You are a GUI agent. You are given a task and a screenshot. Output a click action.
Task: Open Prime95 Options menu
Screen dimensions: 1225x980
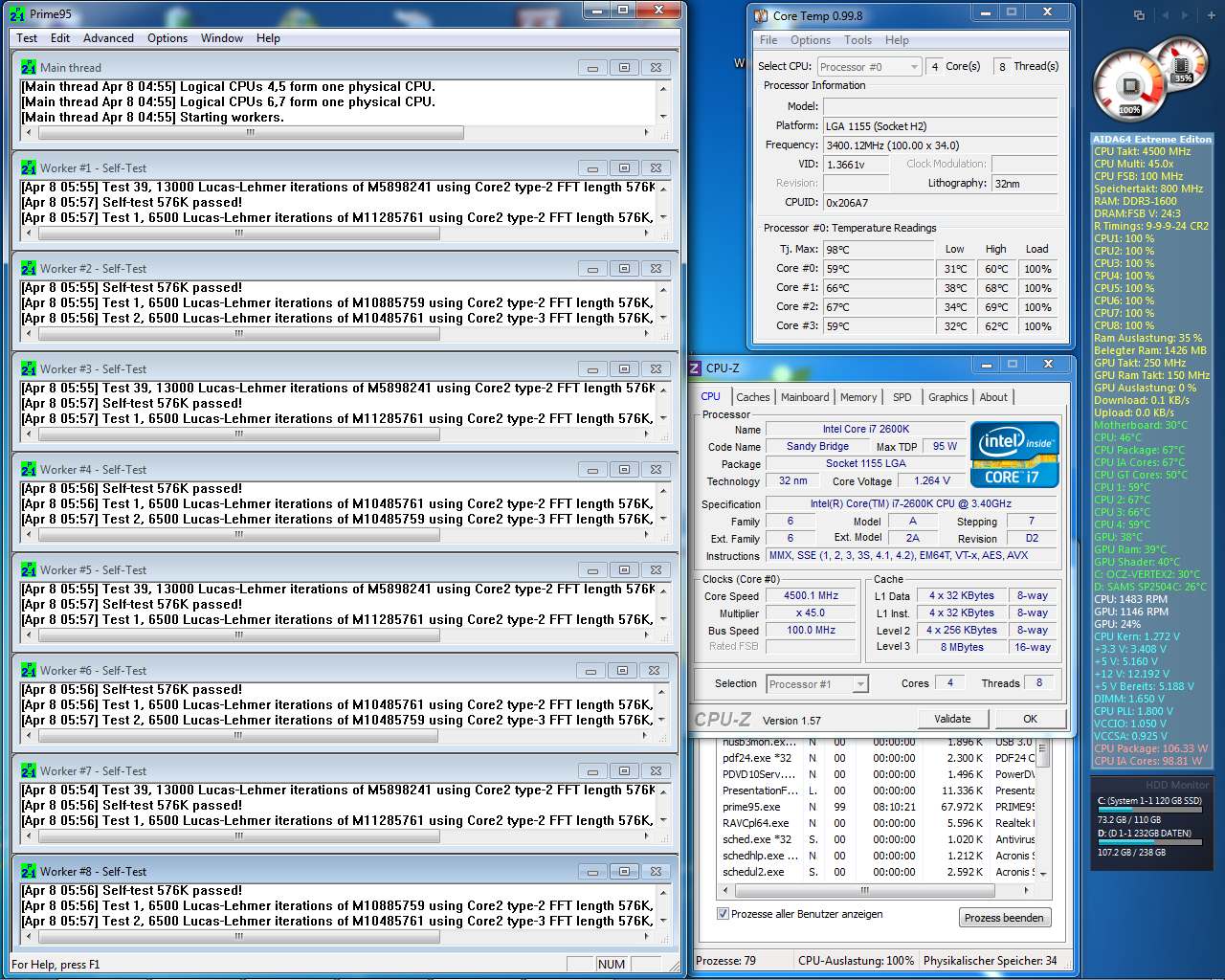click(167, 38)
